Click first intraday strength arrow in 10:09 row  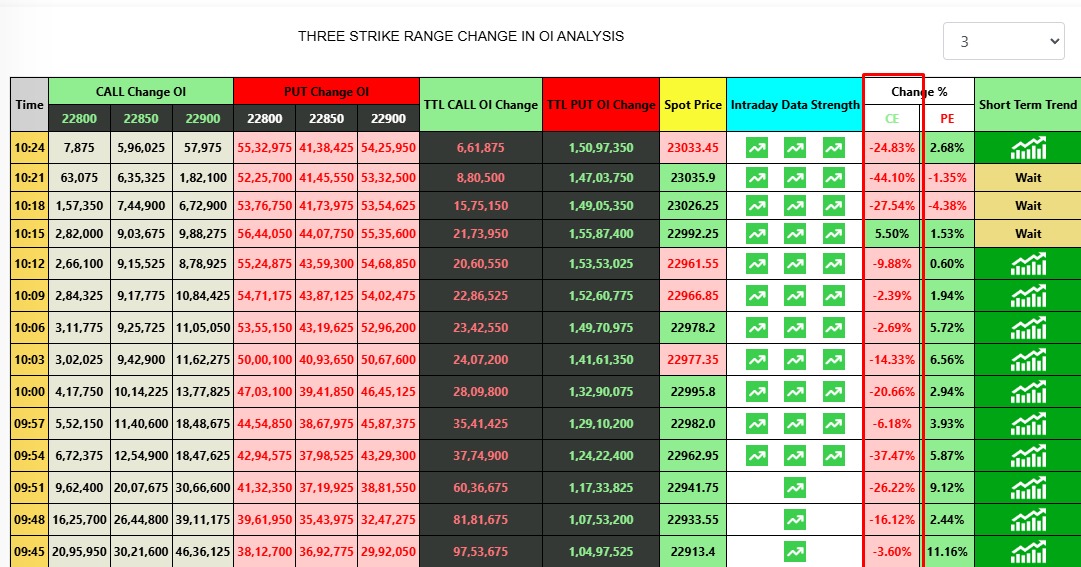[757, 296]
